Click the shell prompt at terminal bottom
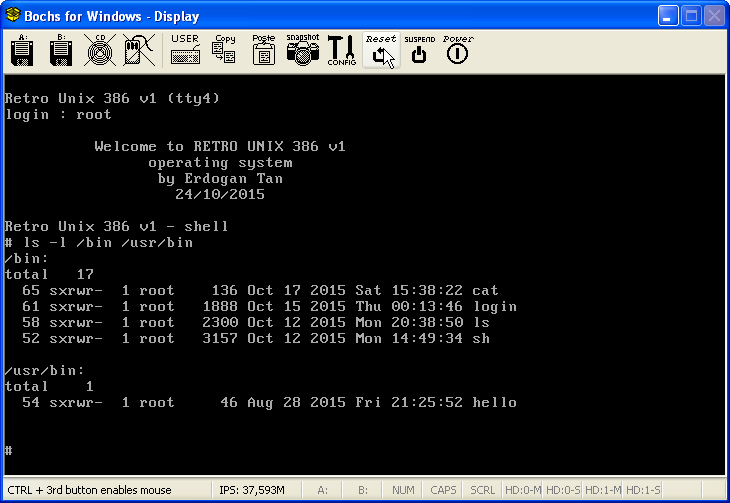 tap(9, 451)
